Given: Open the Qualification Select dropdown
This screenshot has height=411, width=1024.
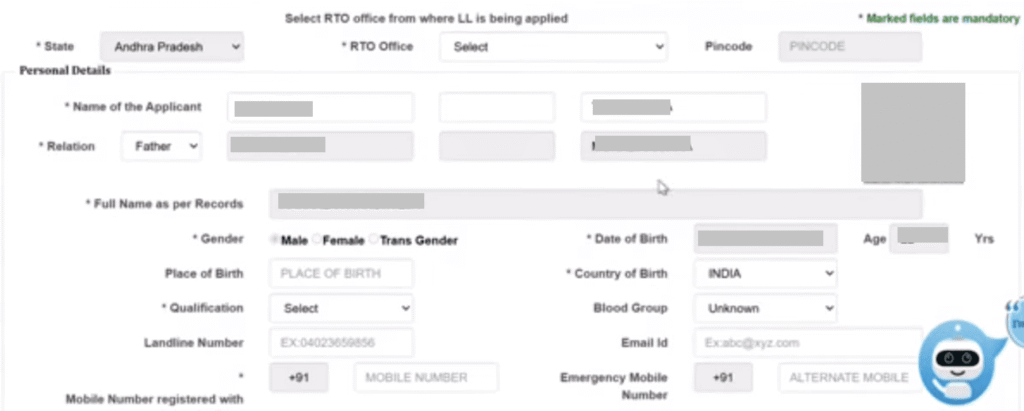Looking at the screenshot, I should (341, 308).
